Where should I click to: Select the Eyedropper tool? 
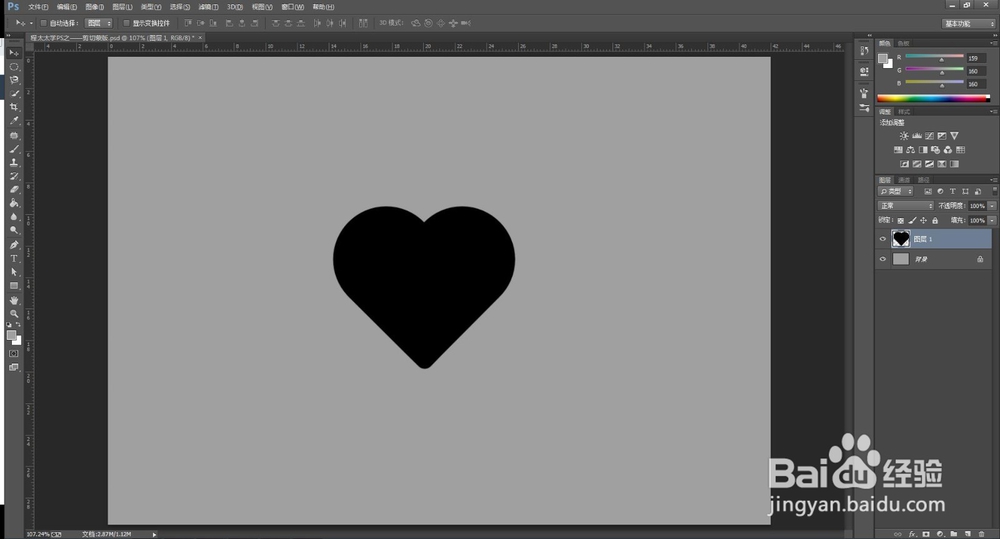pyautogui.click(x=14, y=121)
